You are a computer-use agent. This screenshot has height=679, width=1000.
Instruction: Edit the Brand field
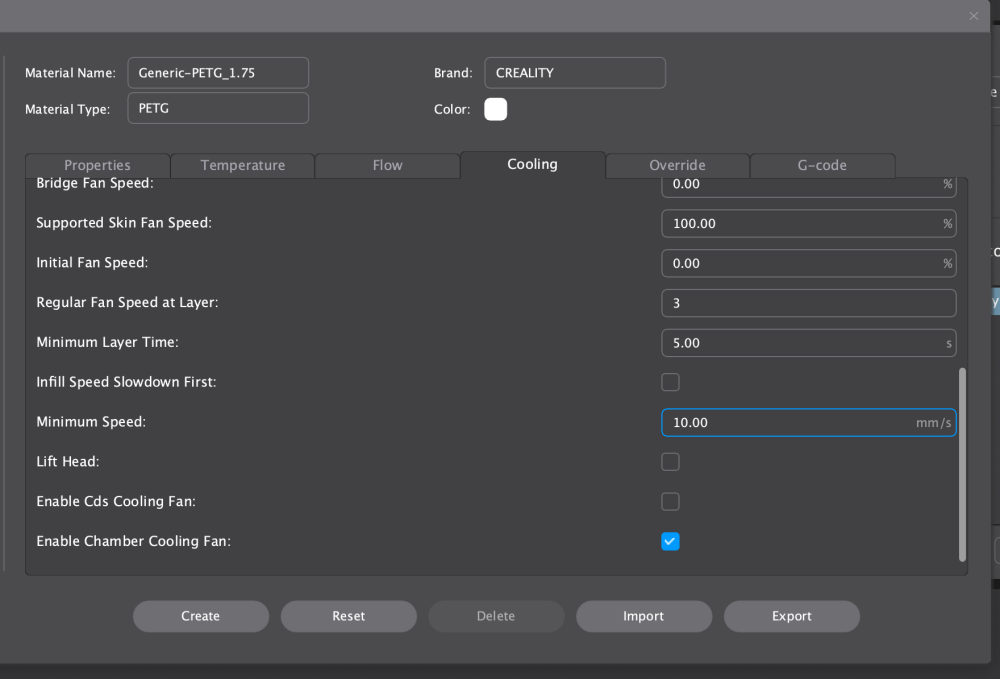click(x=575, y=73)
